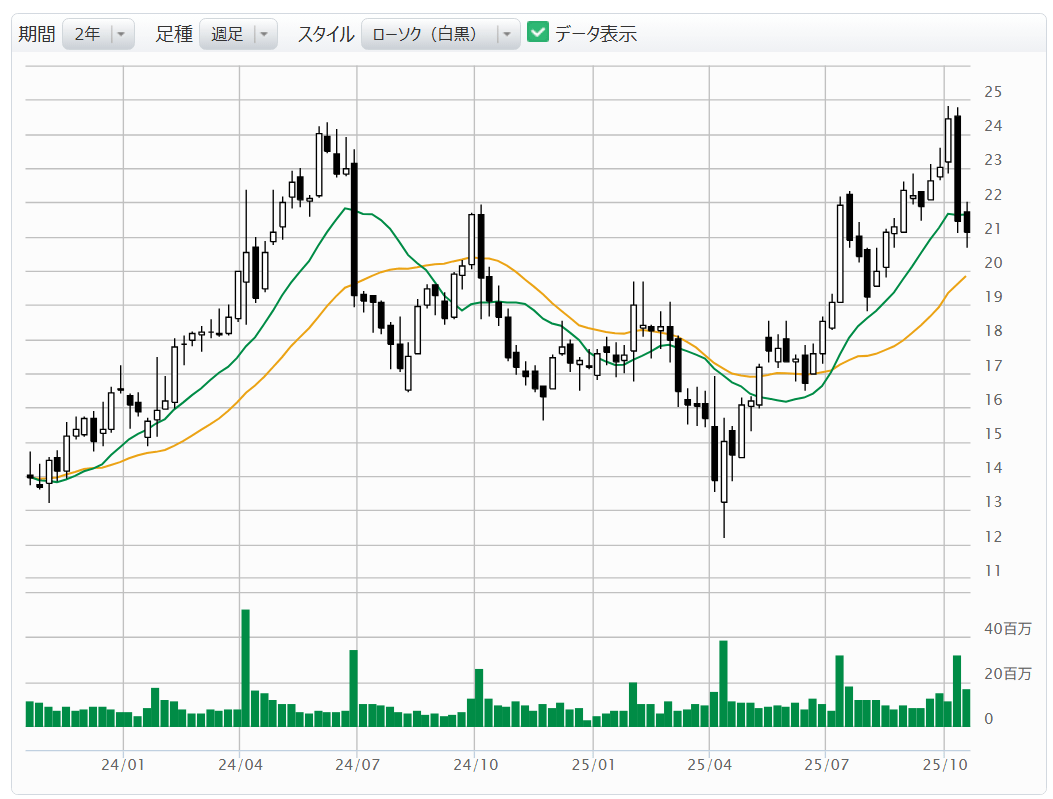The width and height of the screenshot is (1053, 799).
Task: Click the 40百万 volume axis label
Action: click(x=1006, y=629)
